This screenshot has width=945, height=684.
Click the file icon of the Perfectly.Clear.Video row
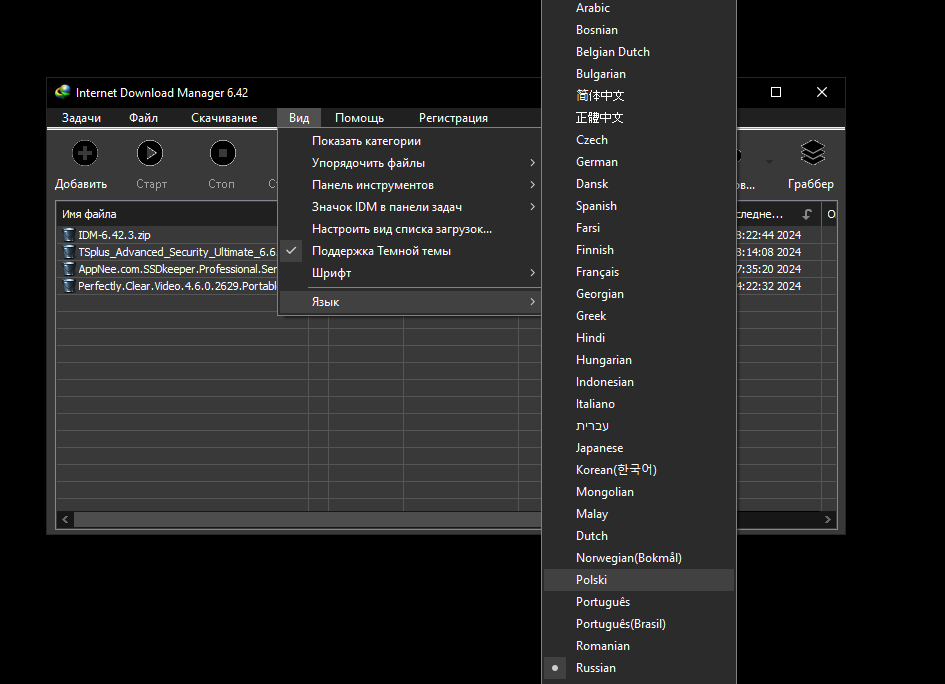[x=69, y=285]
